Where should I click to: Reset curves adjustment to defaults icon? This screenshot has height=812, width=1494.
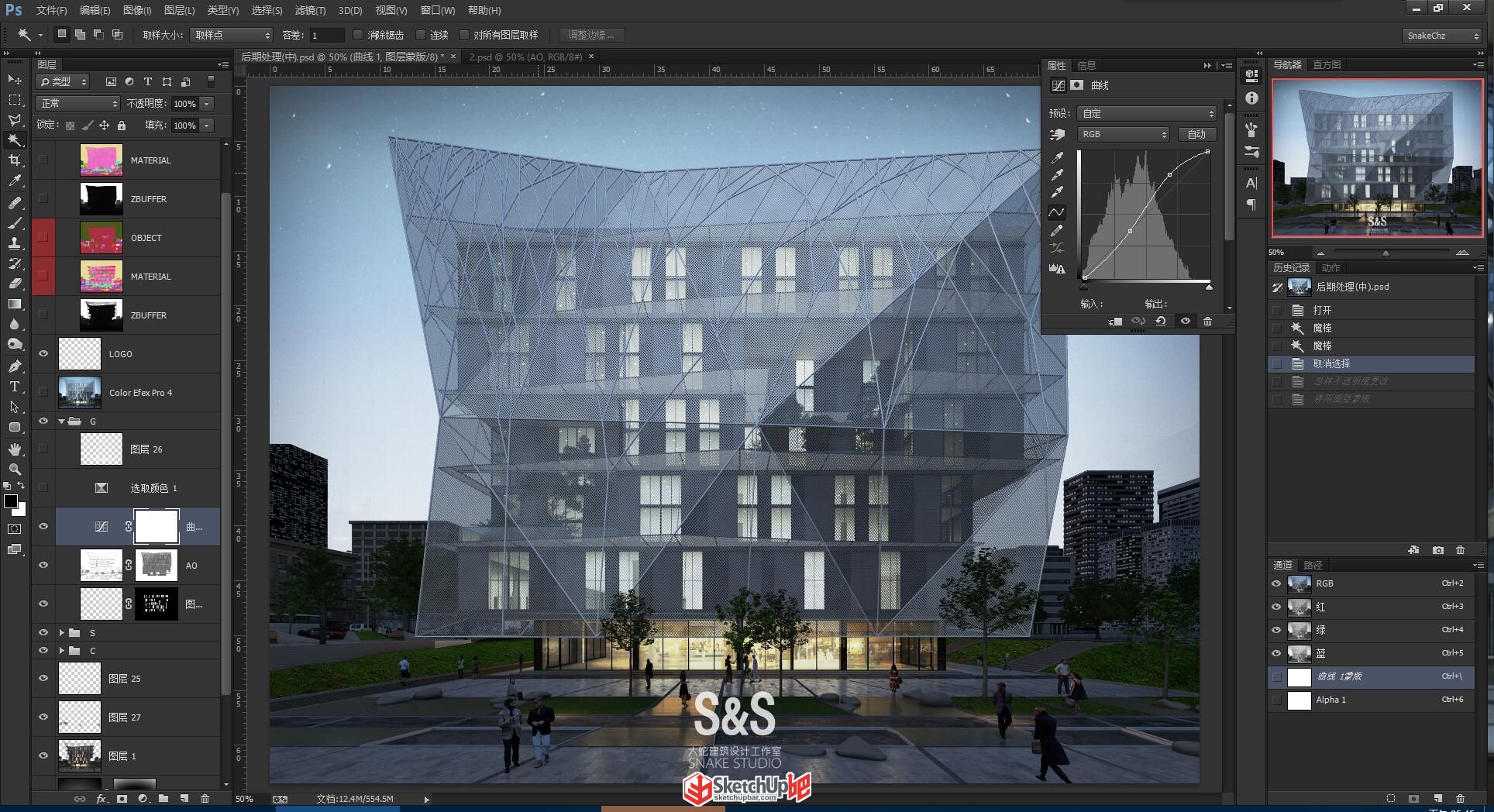click(x=1161, y=322)
